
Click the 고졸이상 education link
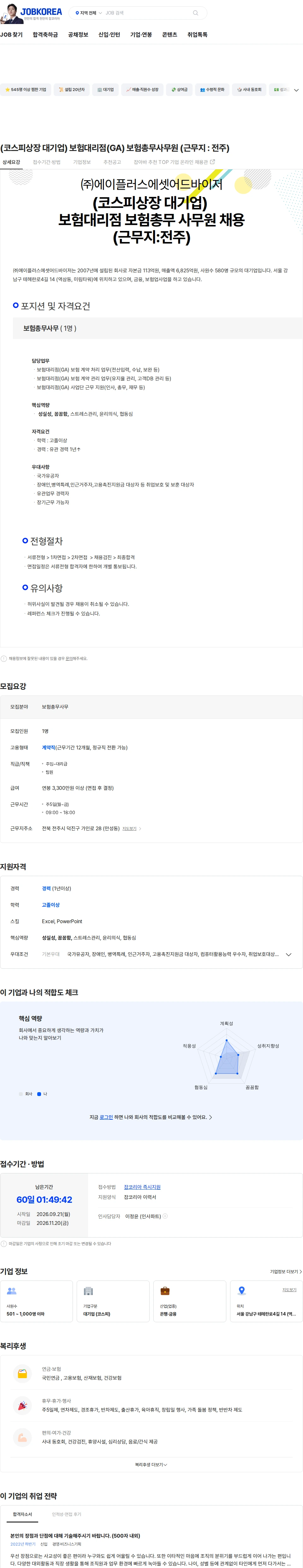tap(50, 905)
